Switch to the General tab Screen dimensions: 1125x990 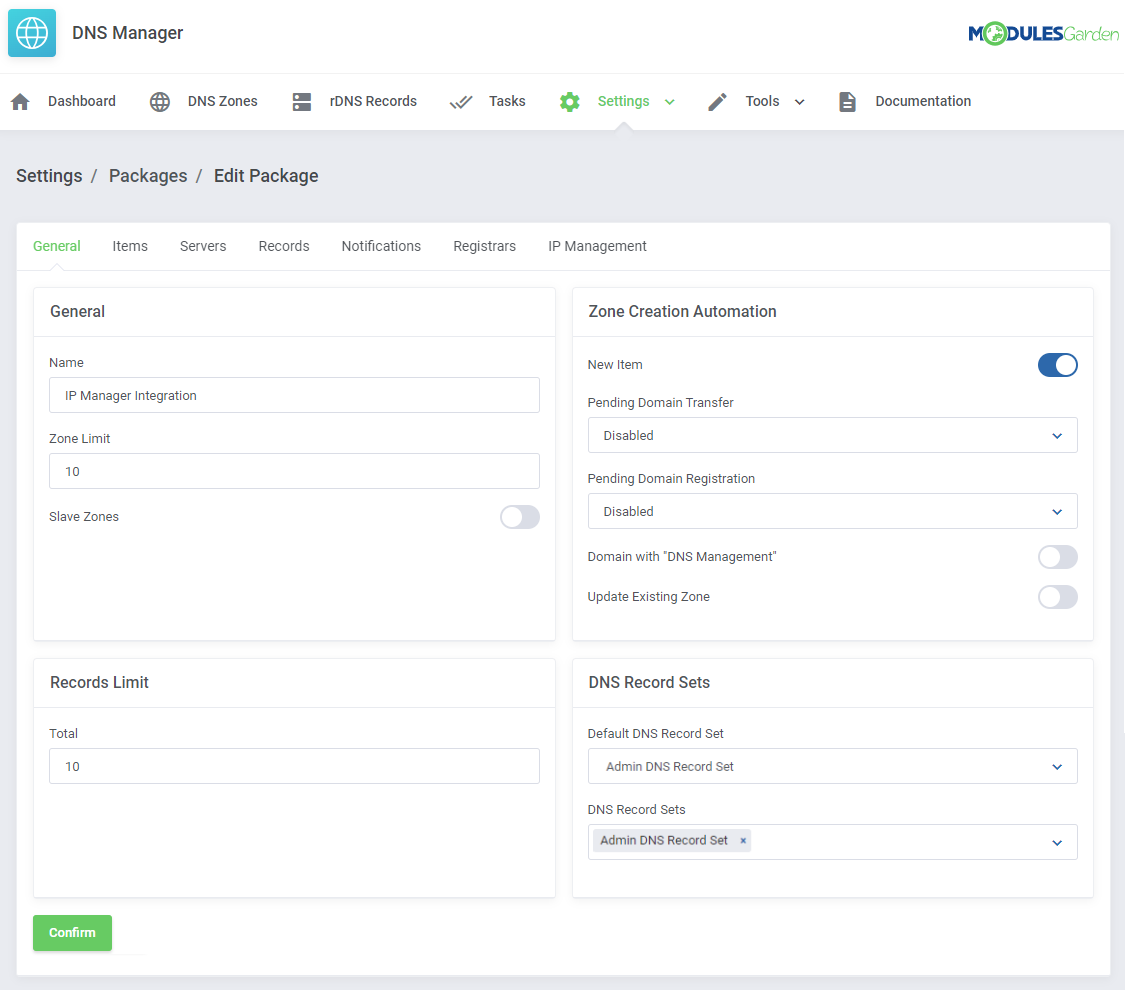click(x=57, y=246)
